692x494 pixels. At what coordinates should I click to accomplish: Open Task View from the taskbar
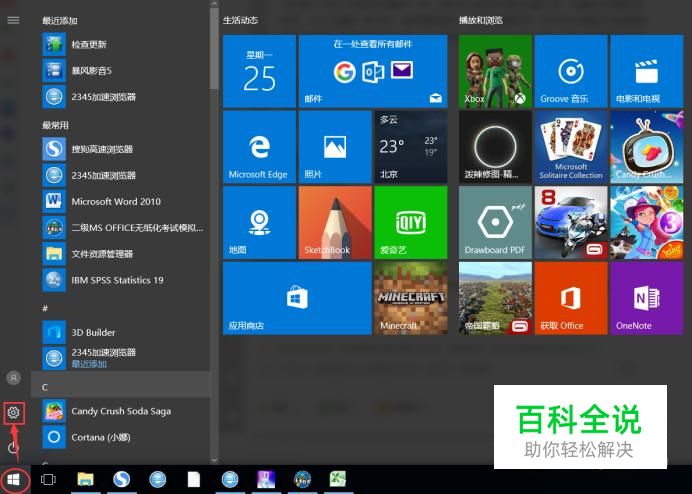point(48,479)
